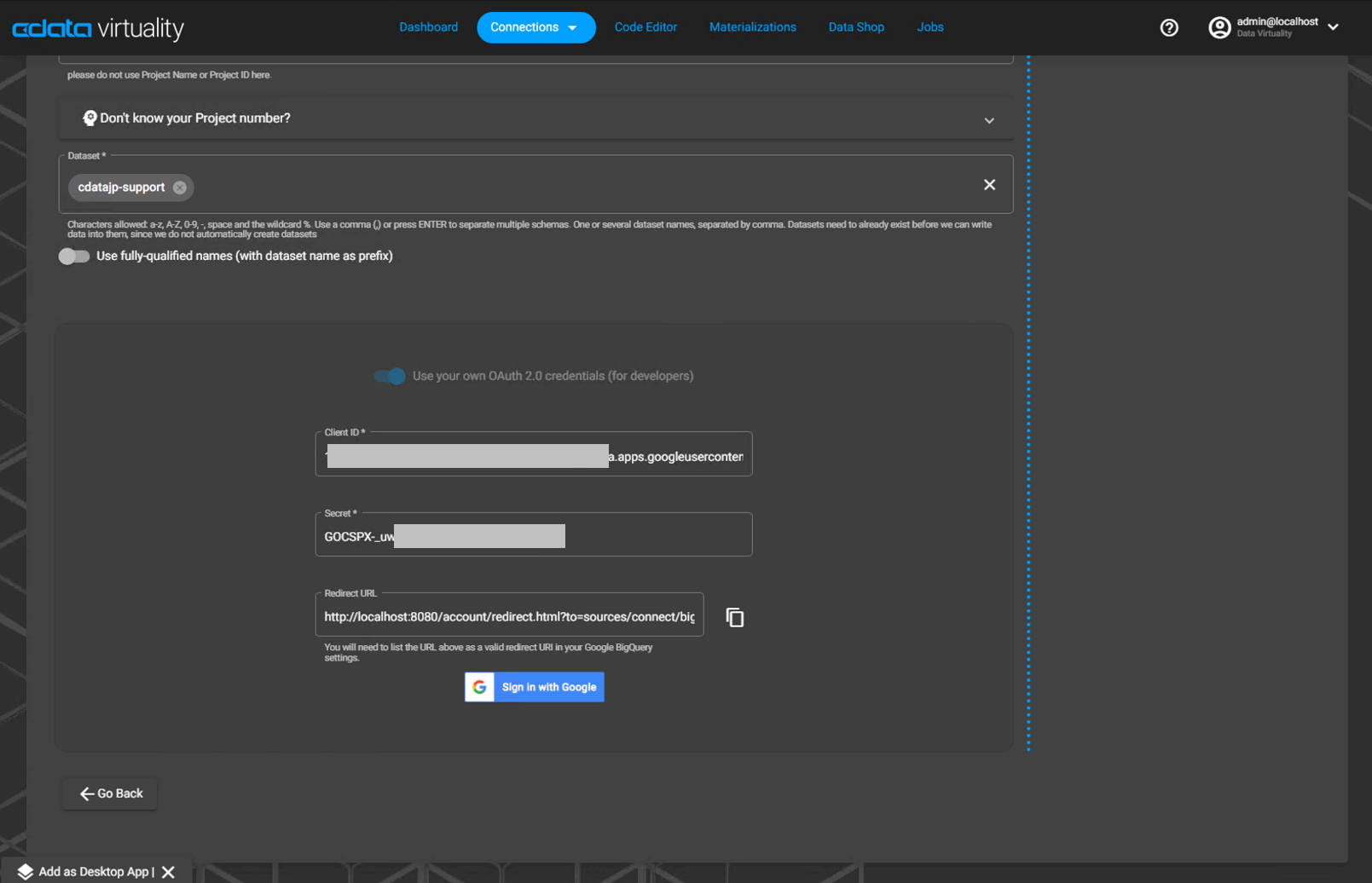
Task: Open the Connections dropdown menu
Action: [535, 27]
